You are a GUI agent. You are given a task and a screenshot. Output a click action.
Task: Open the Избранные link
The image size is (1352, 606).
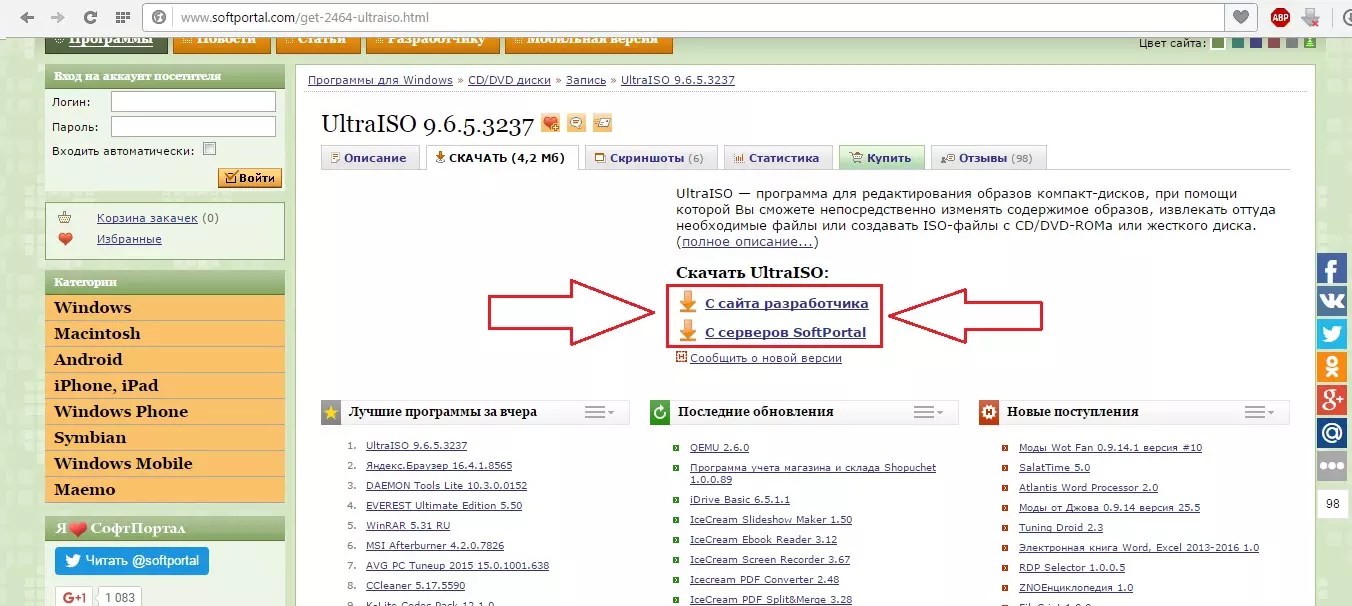(x=129, y=239)
